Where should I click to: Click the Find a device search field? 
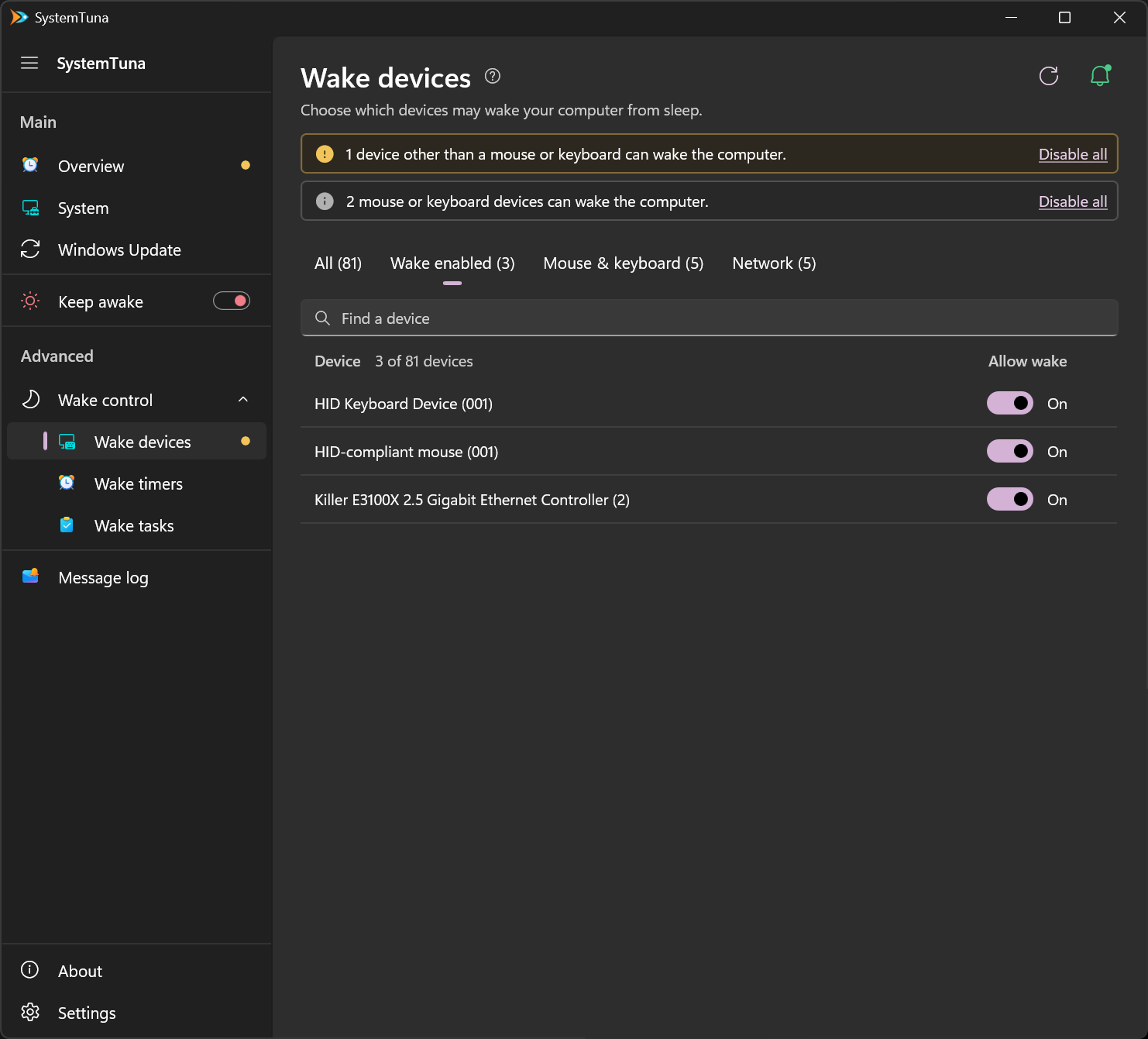709,318
